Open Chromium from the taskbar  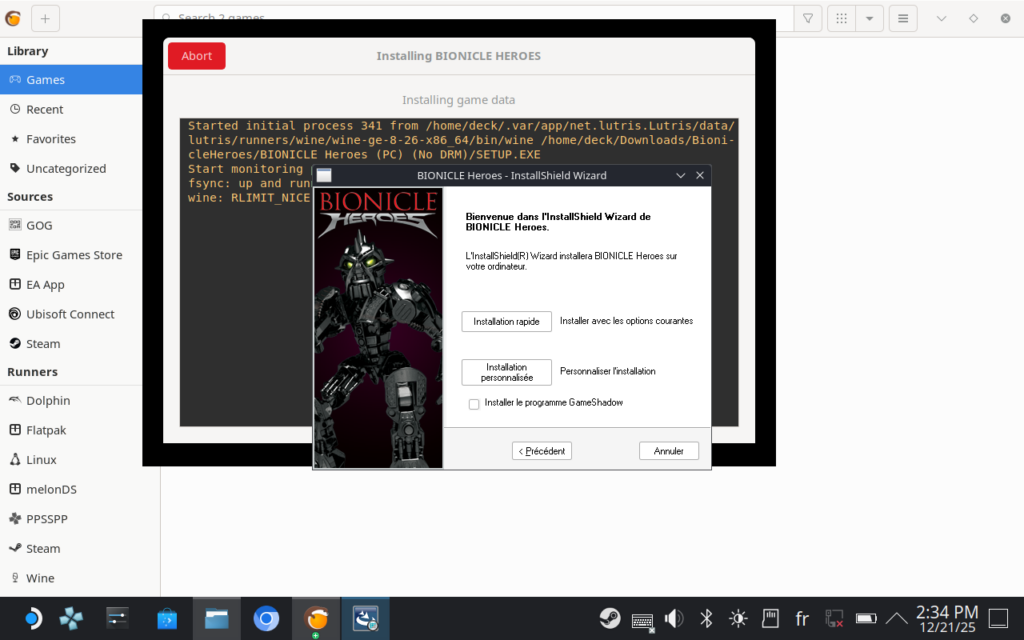pyautogui.click(x=265, y=619)
